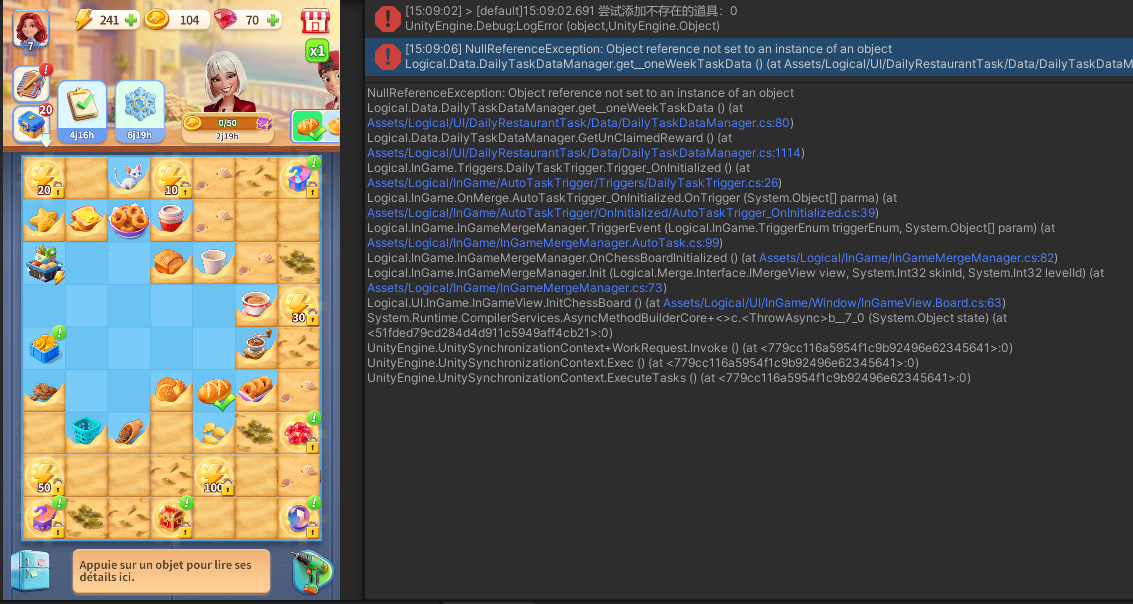Add energy with green plus button
The image size is (1133, 604).
[132, 20]
